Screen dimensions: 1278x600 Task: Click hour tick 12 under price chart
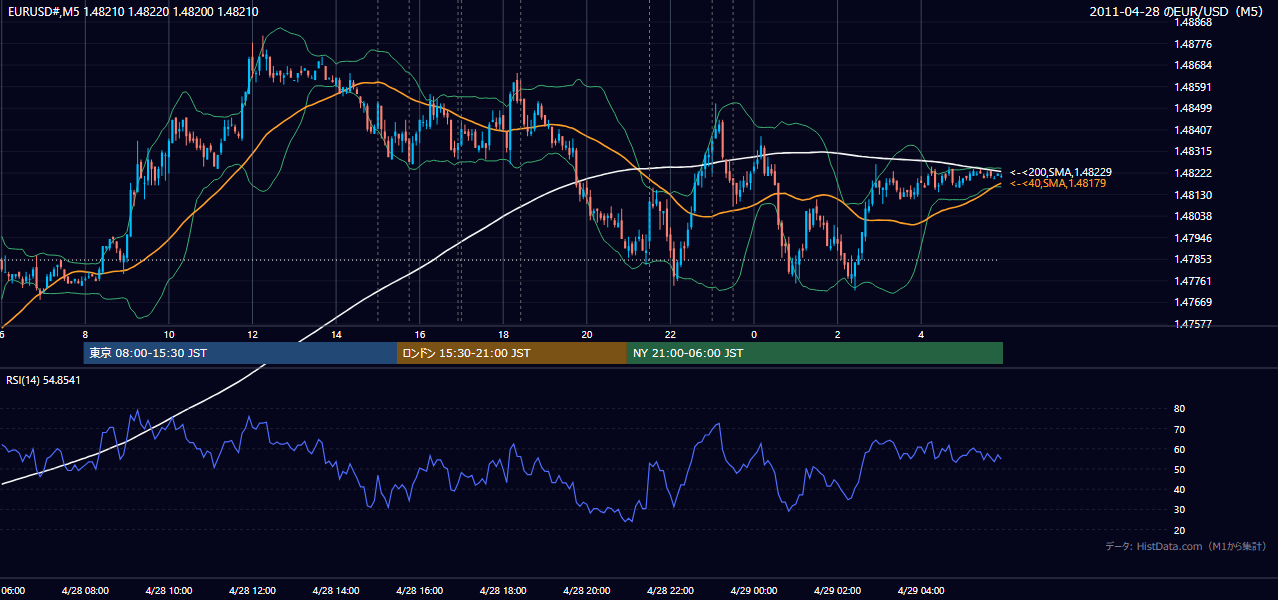(x=252, y=335)
